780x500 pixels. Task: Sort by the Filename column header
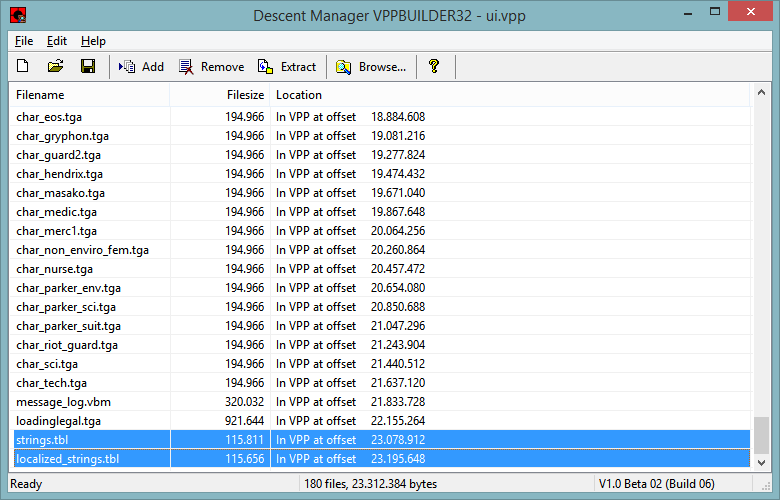[x=90, y=95]
